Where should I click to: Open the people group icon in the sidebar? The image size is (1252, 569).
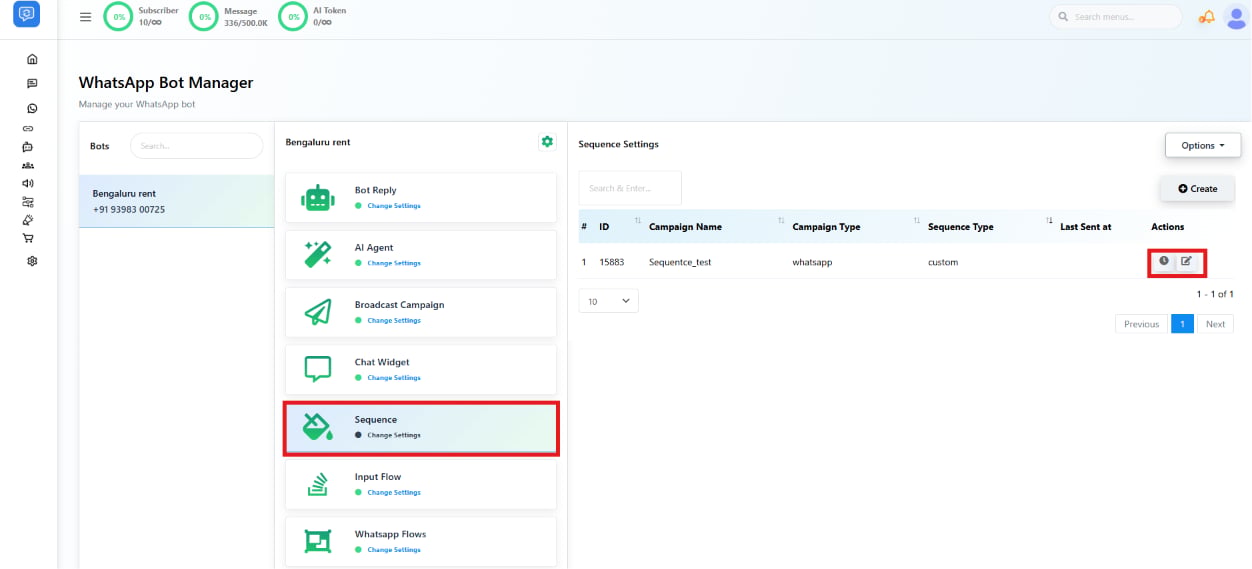point(28,165)
